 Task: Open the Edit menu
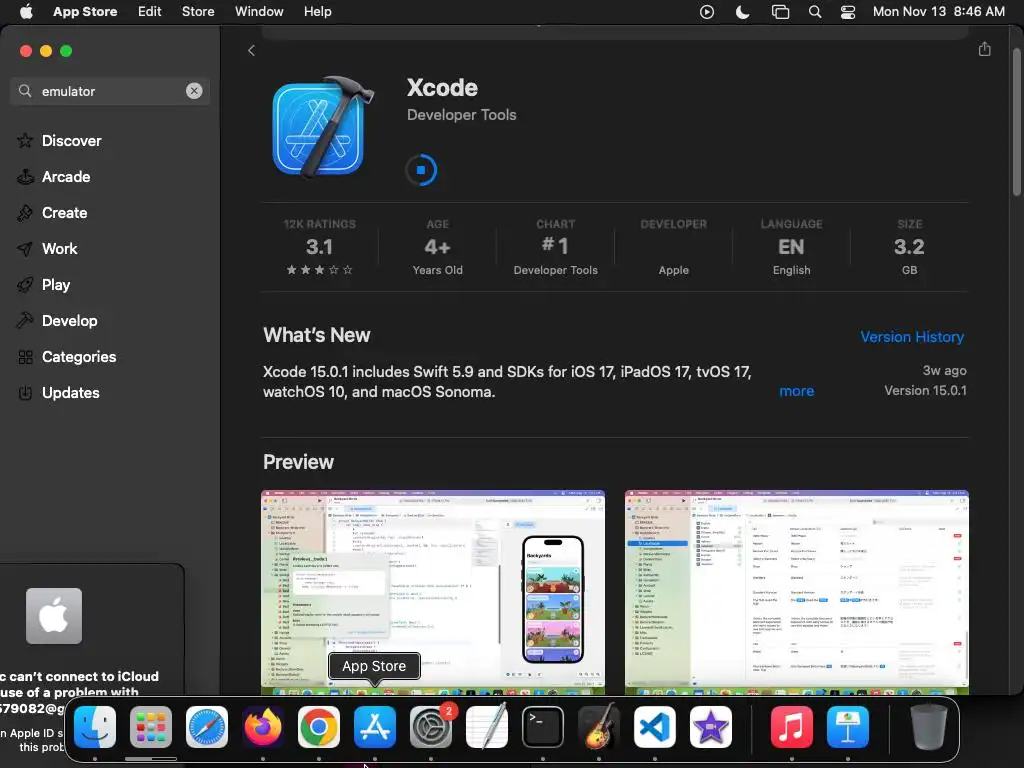point(150,12)
